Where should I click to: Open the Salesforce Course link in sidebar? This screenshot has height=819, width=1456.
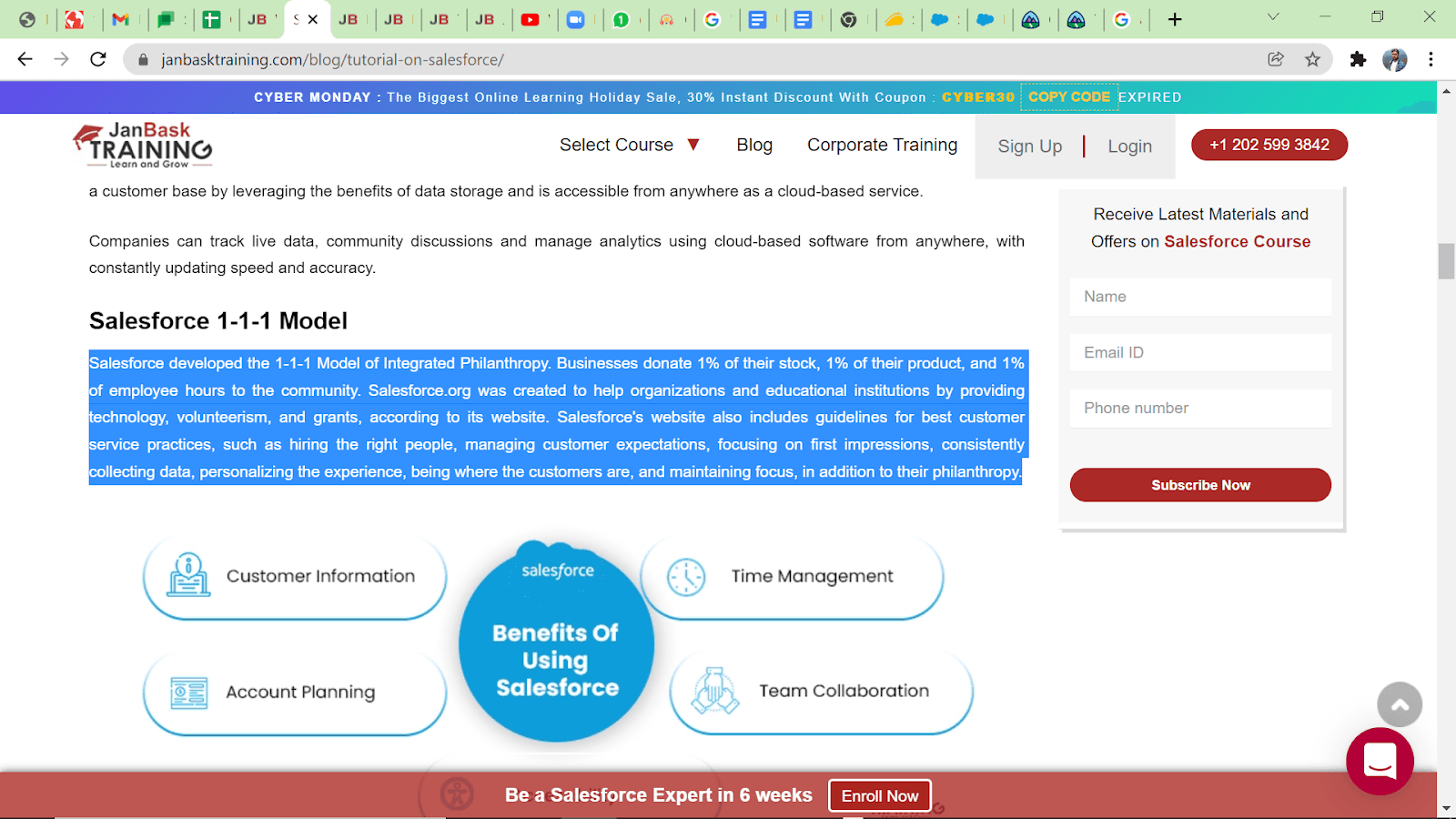tap(1237, 241)
